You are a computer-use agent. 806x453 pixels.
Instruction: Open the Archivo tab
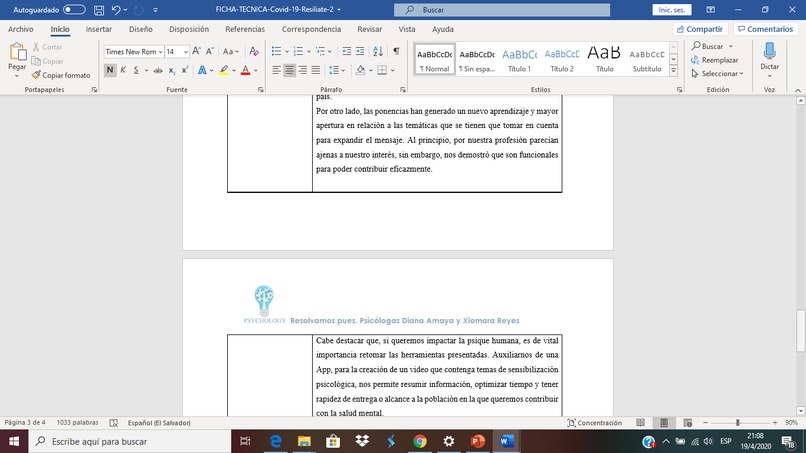21,29
